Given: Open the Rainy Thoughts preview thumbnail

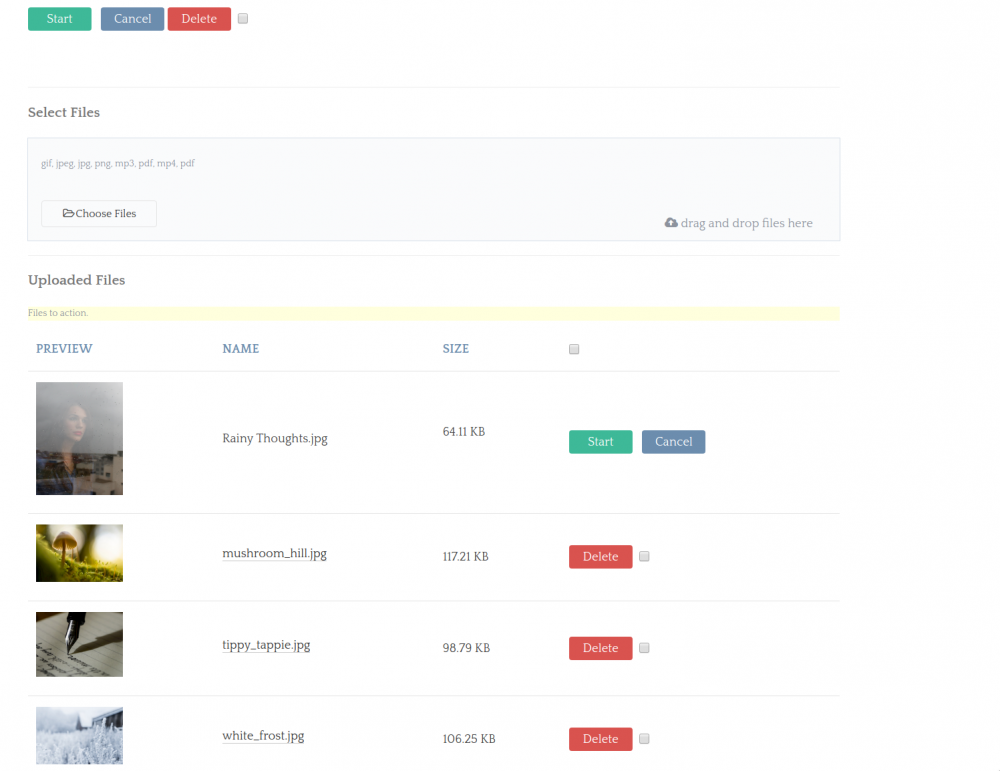Looking at the screenshot, I should 79,438.
